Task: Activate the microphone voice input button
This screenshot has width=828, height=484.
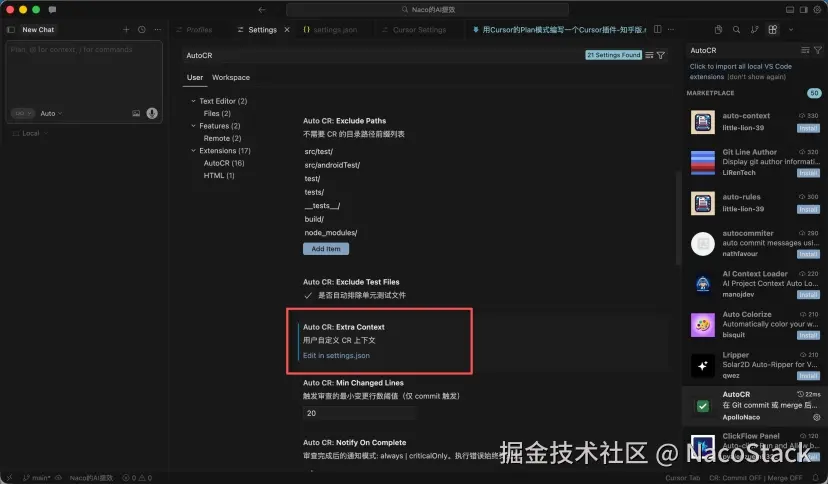Action: (x=152, y=113)
